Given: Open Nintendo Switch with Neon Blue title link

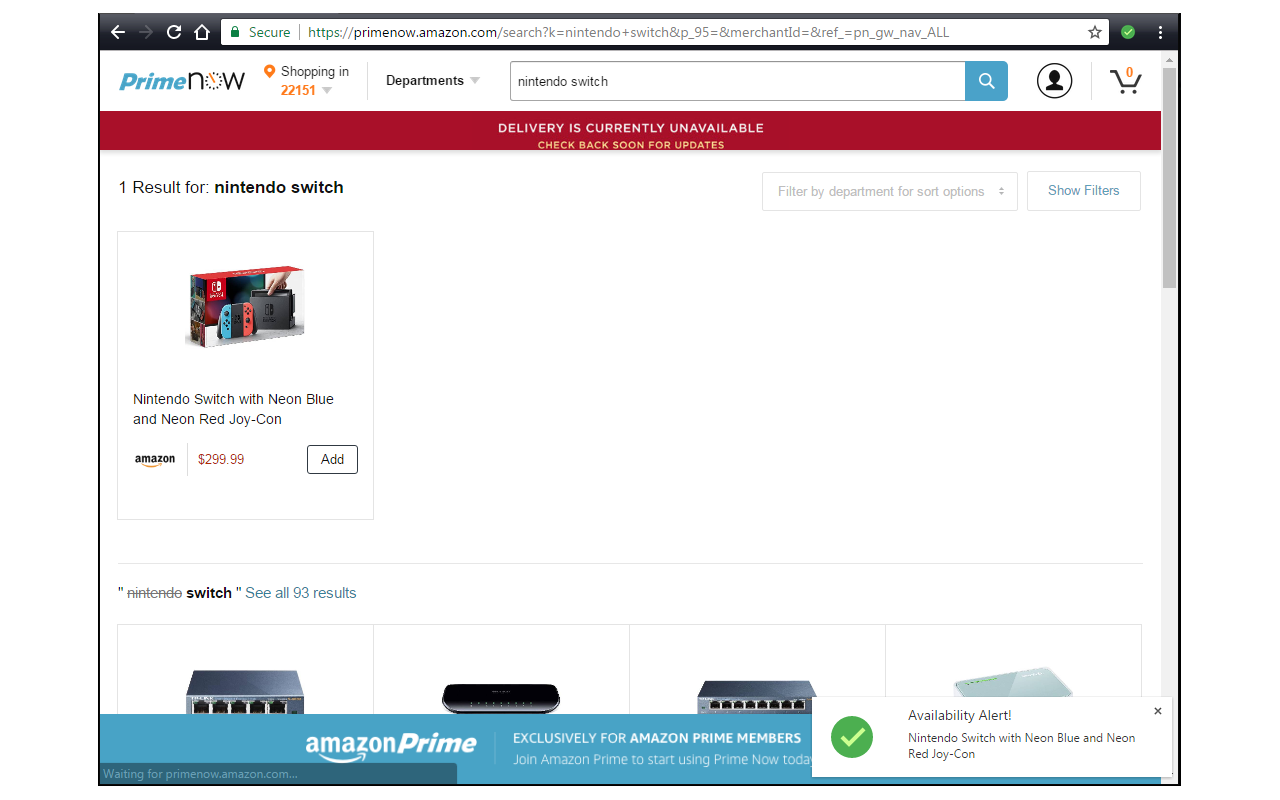Looking at the screenshot, I should click(x=234, y=409).
